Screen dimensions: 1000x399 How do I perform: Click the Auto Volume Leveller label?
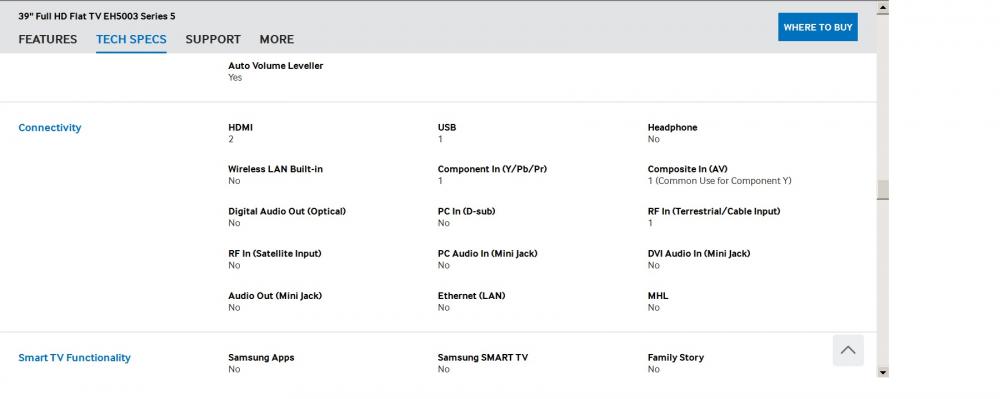276,66
